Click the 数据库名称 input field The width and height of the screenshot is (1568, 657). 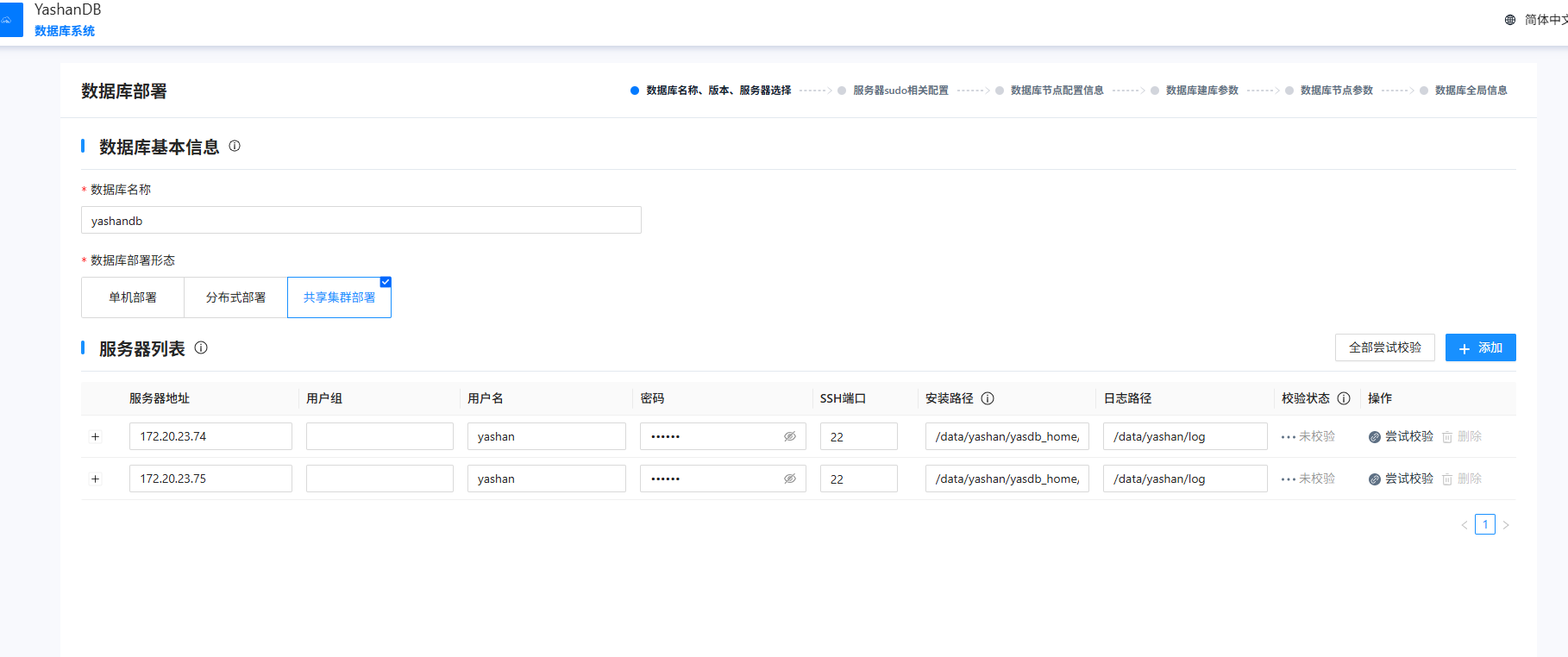coord(361,221)
